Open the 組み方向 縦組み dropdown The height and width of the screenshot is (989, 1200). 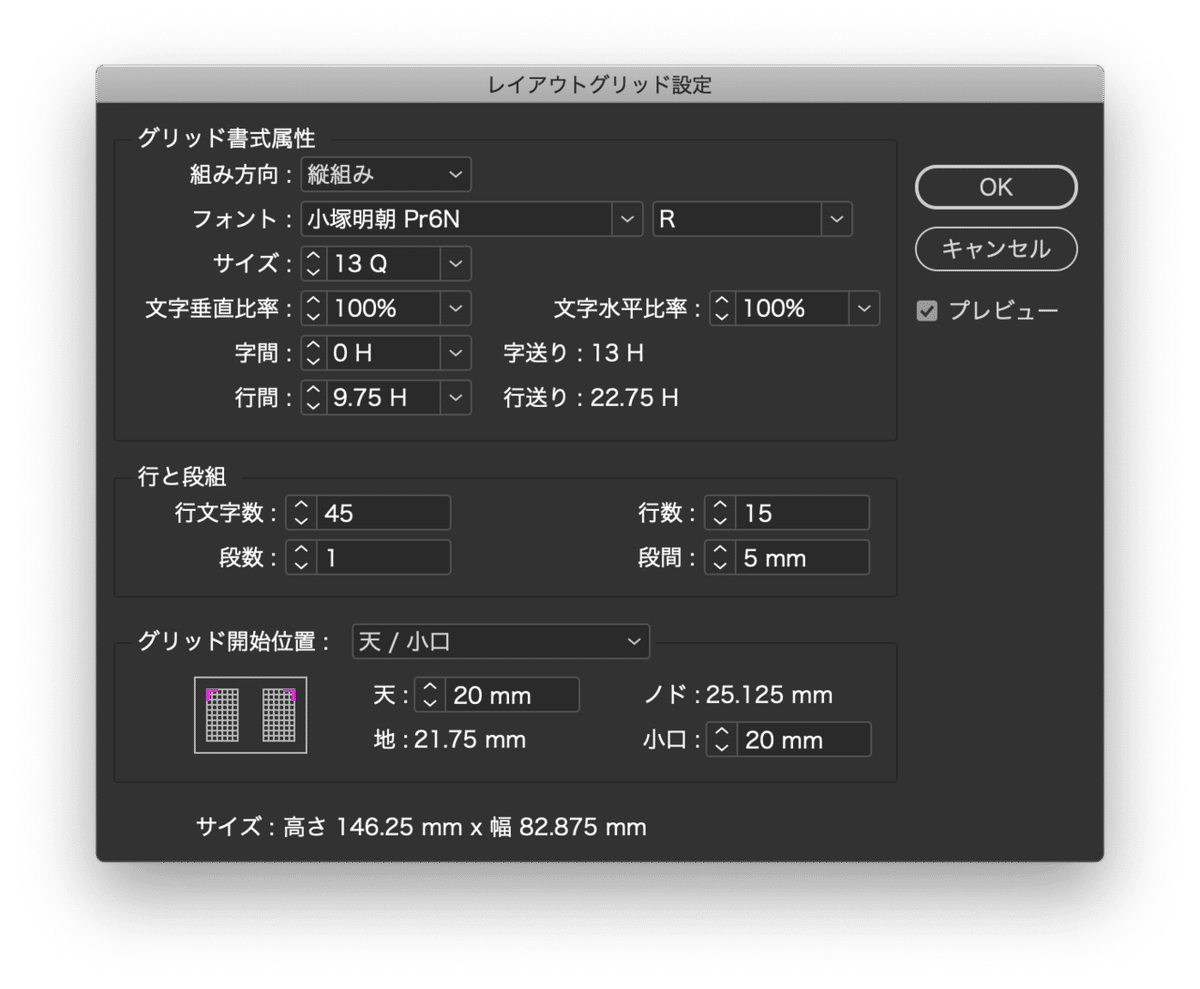tap(386, 174)
